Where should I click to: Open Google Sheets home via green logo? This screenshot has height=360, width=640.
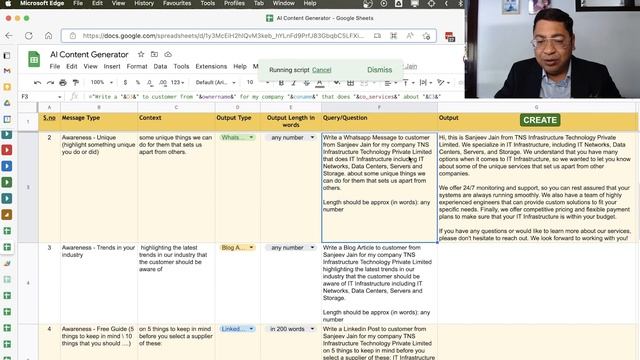click(34, 59)
